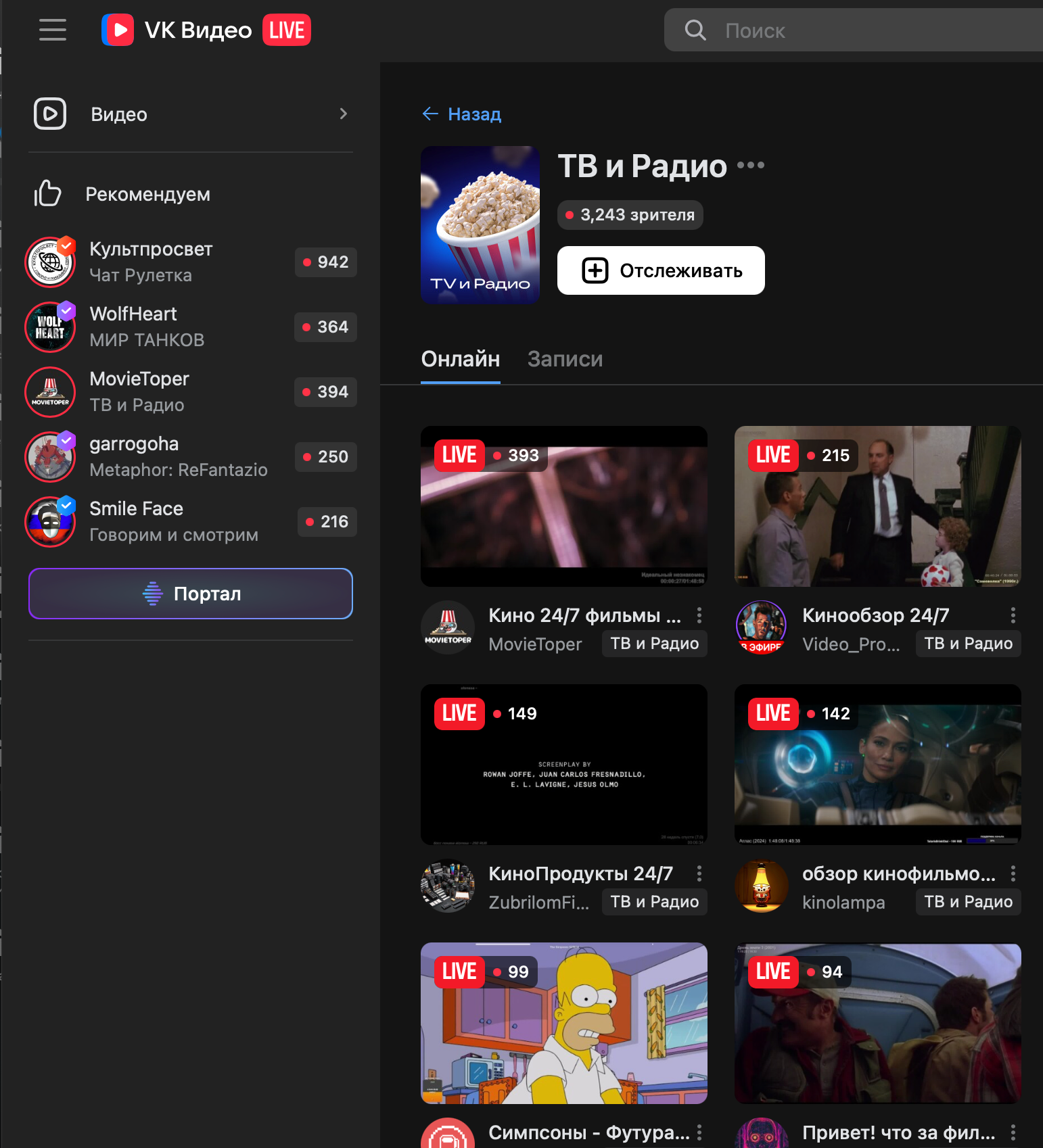
Task: Click the ТВ и Радио tag under kinolampa
Action: coord(969,902)
